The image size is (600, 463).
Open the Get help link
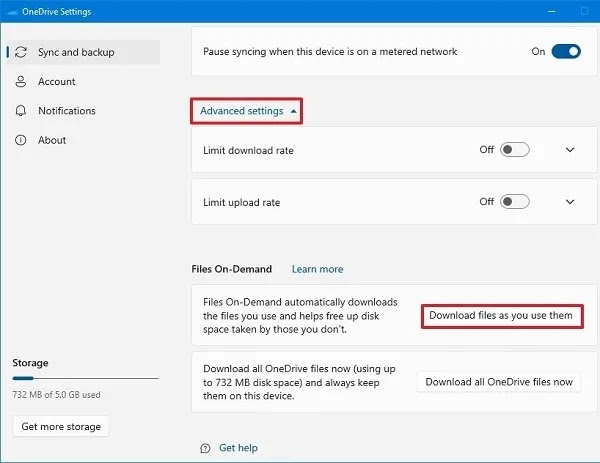point(238,448)
